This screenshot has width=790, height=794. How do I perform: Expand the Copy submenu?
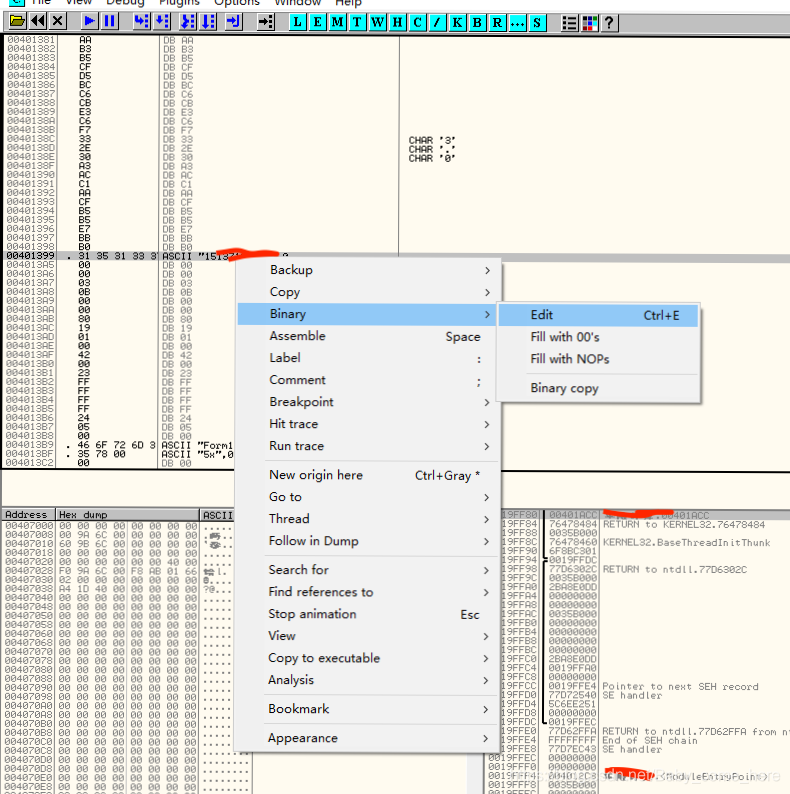[x=369, y=292]
